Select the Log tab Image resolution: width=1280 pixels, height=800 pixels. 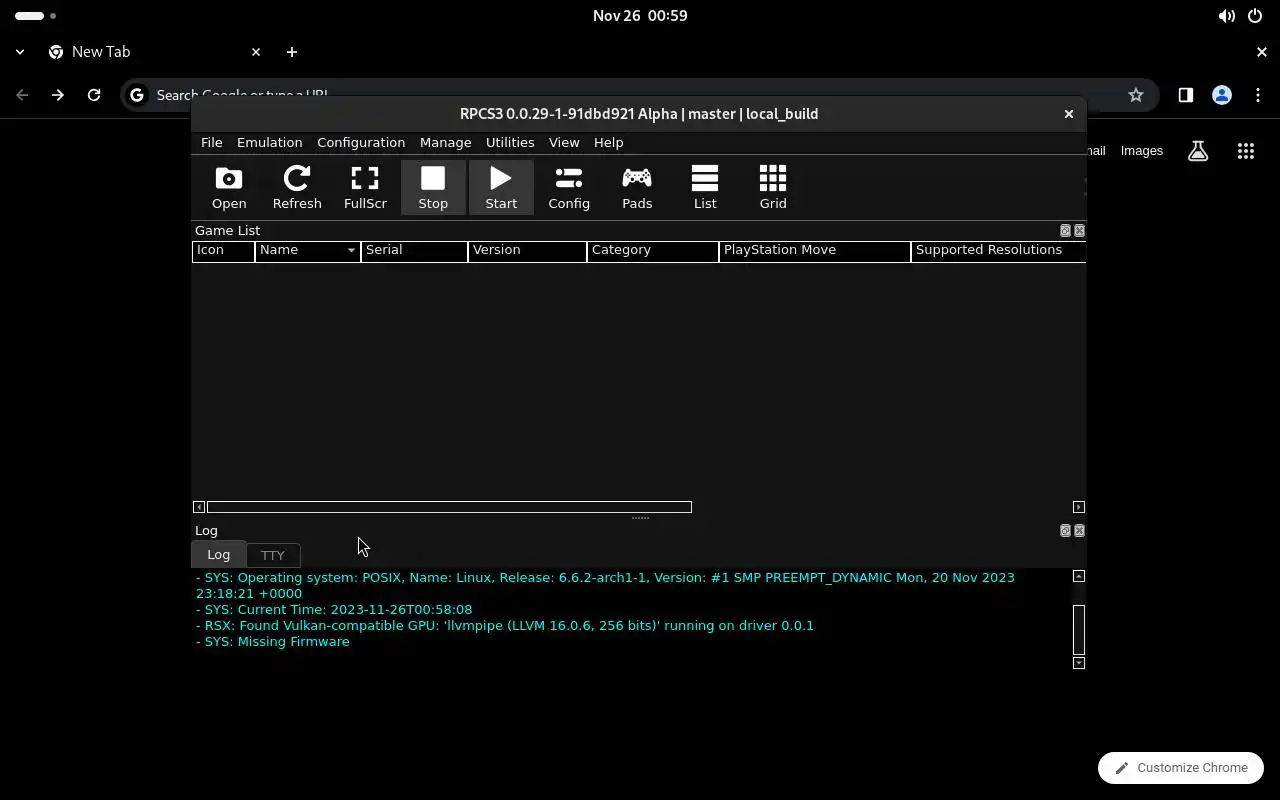[218, 554]
